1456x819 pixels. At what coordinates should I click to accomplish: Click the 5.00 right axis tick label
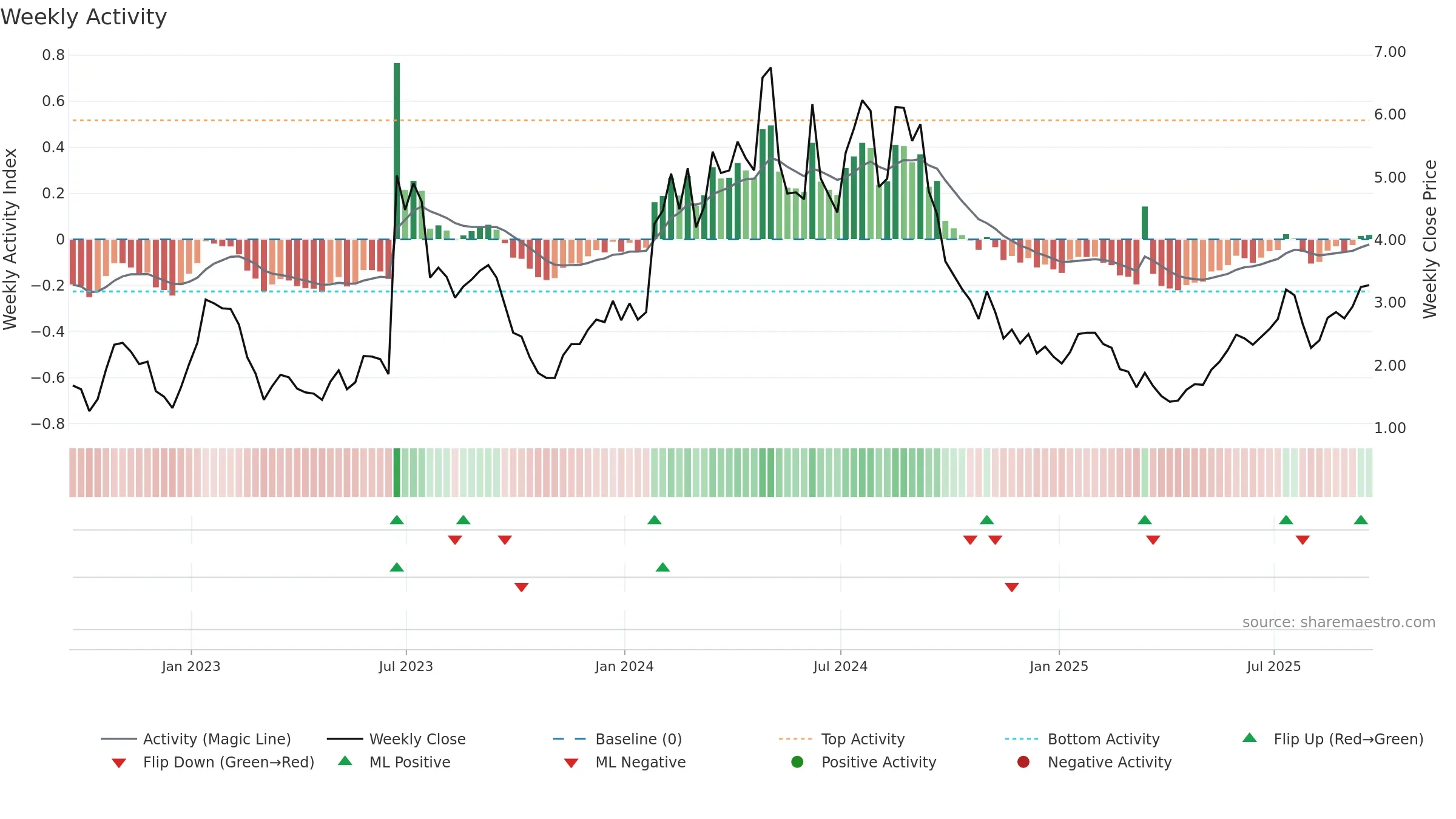tap(1390, 178)
